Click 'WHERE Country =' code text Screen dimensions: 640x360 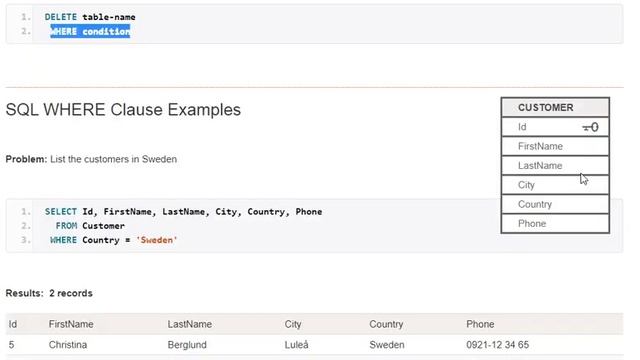(x=90, y=240)
